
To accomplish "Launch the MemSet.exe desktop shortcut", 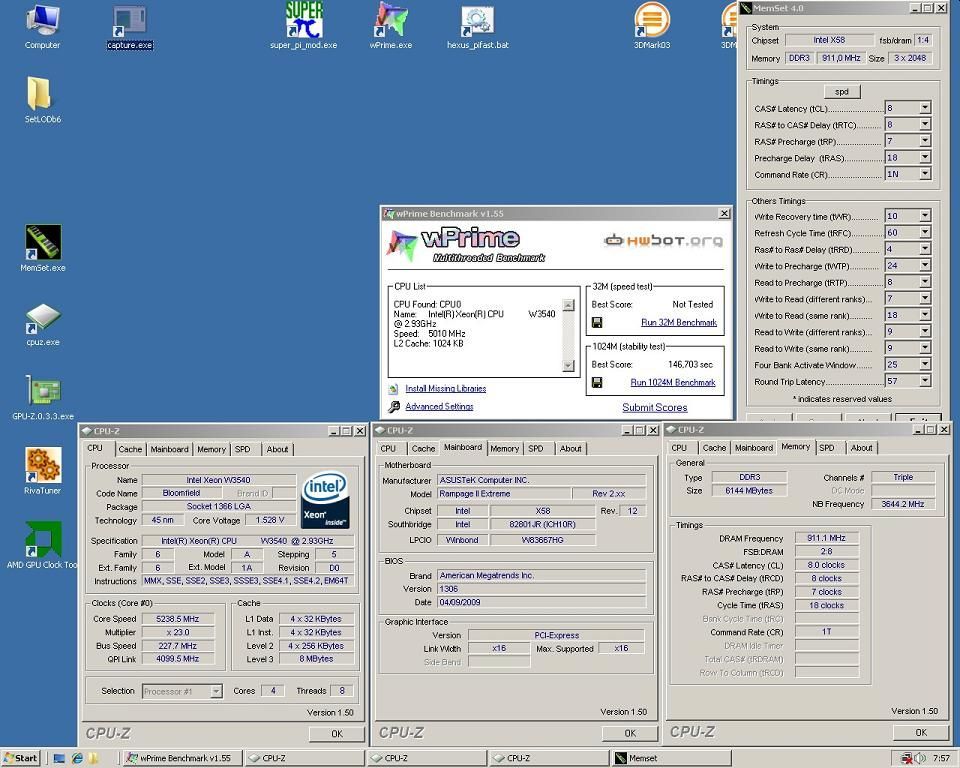I will pyautogui.click(x=42, y=248).
